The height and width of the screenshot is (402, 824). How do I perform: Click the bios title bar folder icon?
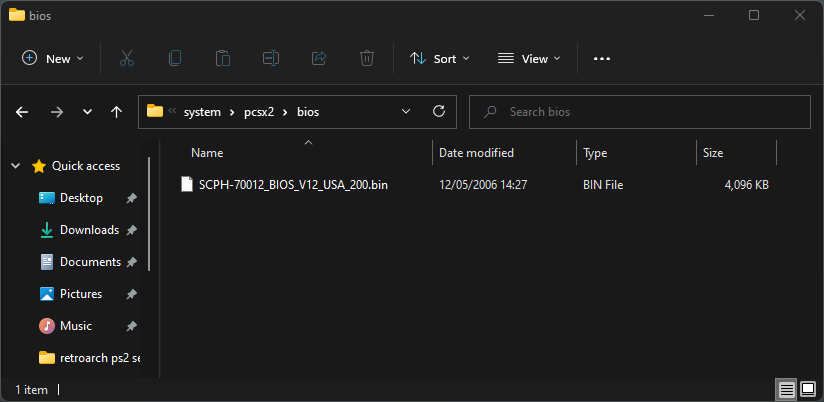pyautogui.click(x=17, y=15)
